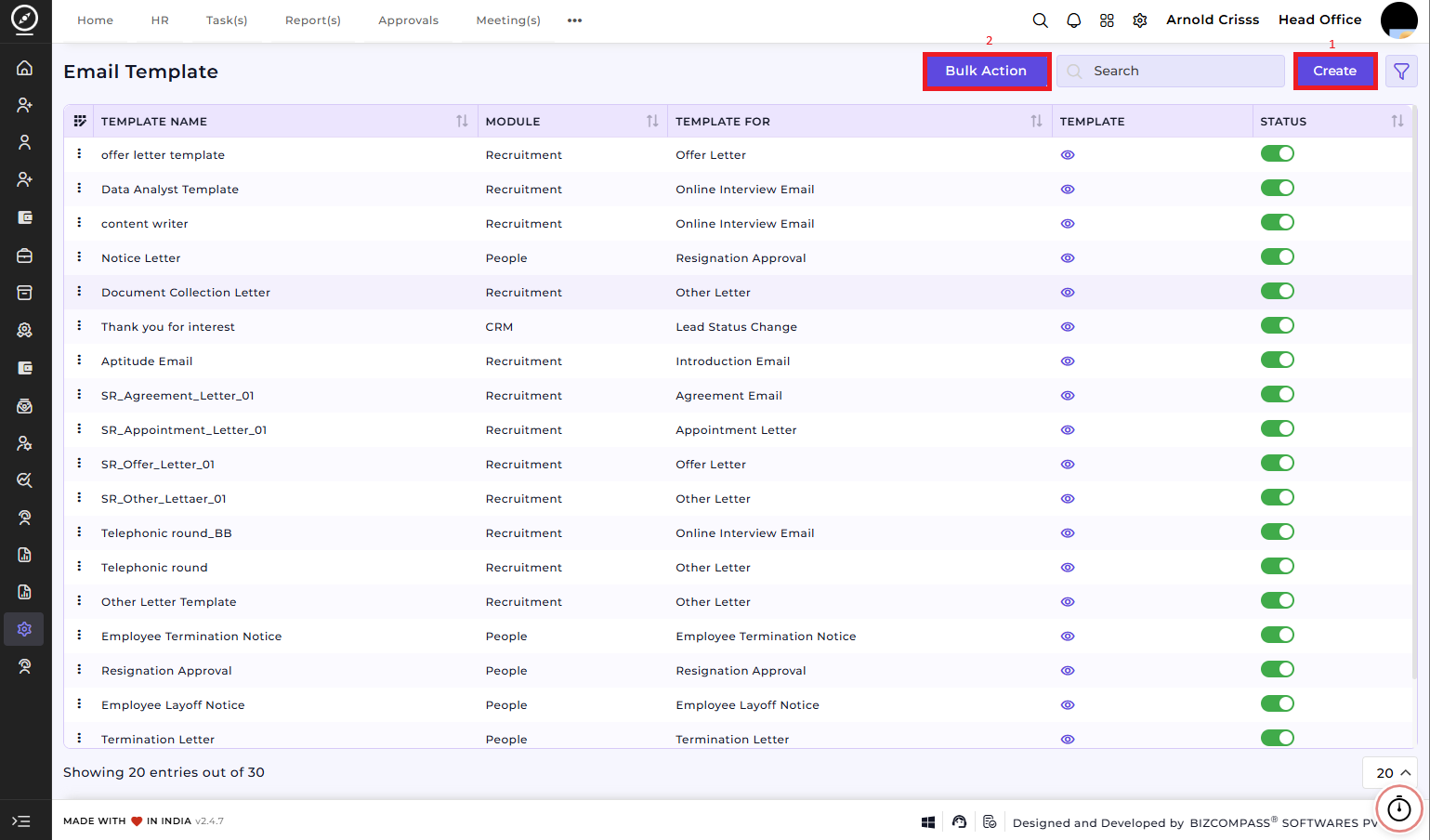
Task: Click the user avatar picture
Action: tap(1398, 20)
